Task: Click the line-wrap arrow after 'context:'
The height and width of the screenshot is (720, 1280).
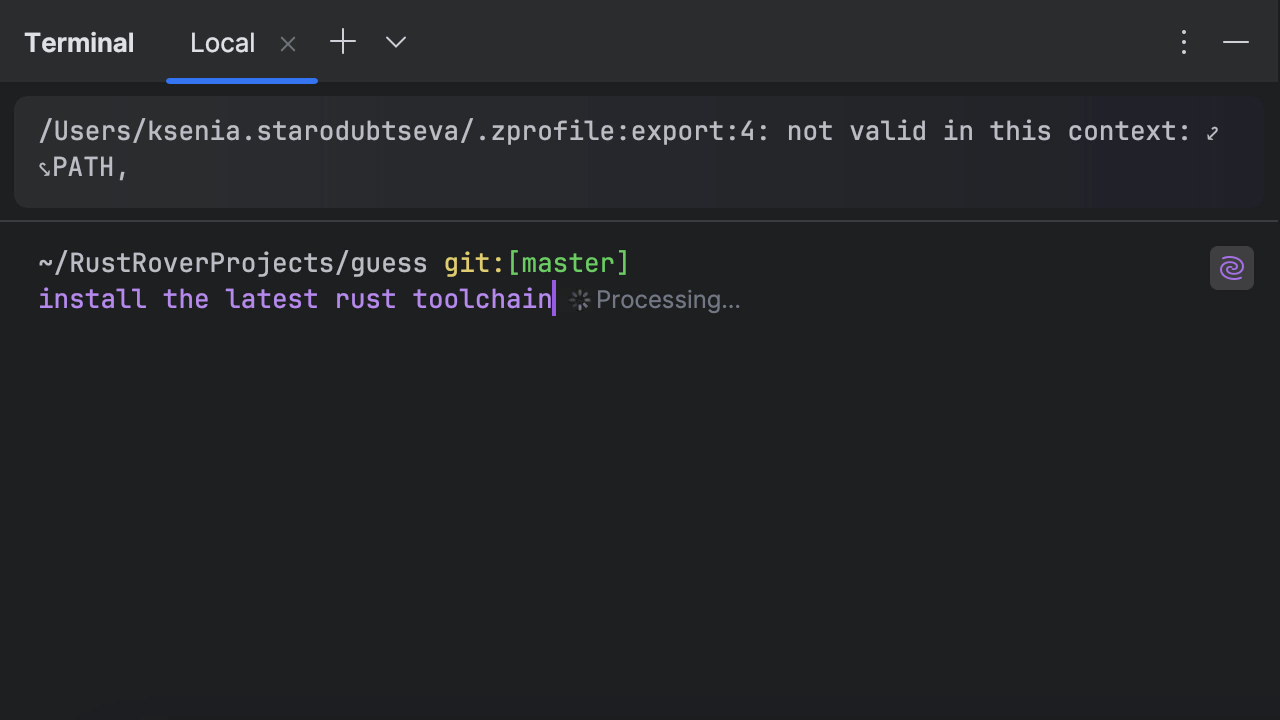Action: pyautogui.click(x=1212, y=133)
